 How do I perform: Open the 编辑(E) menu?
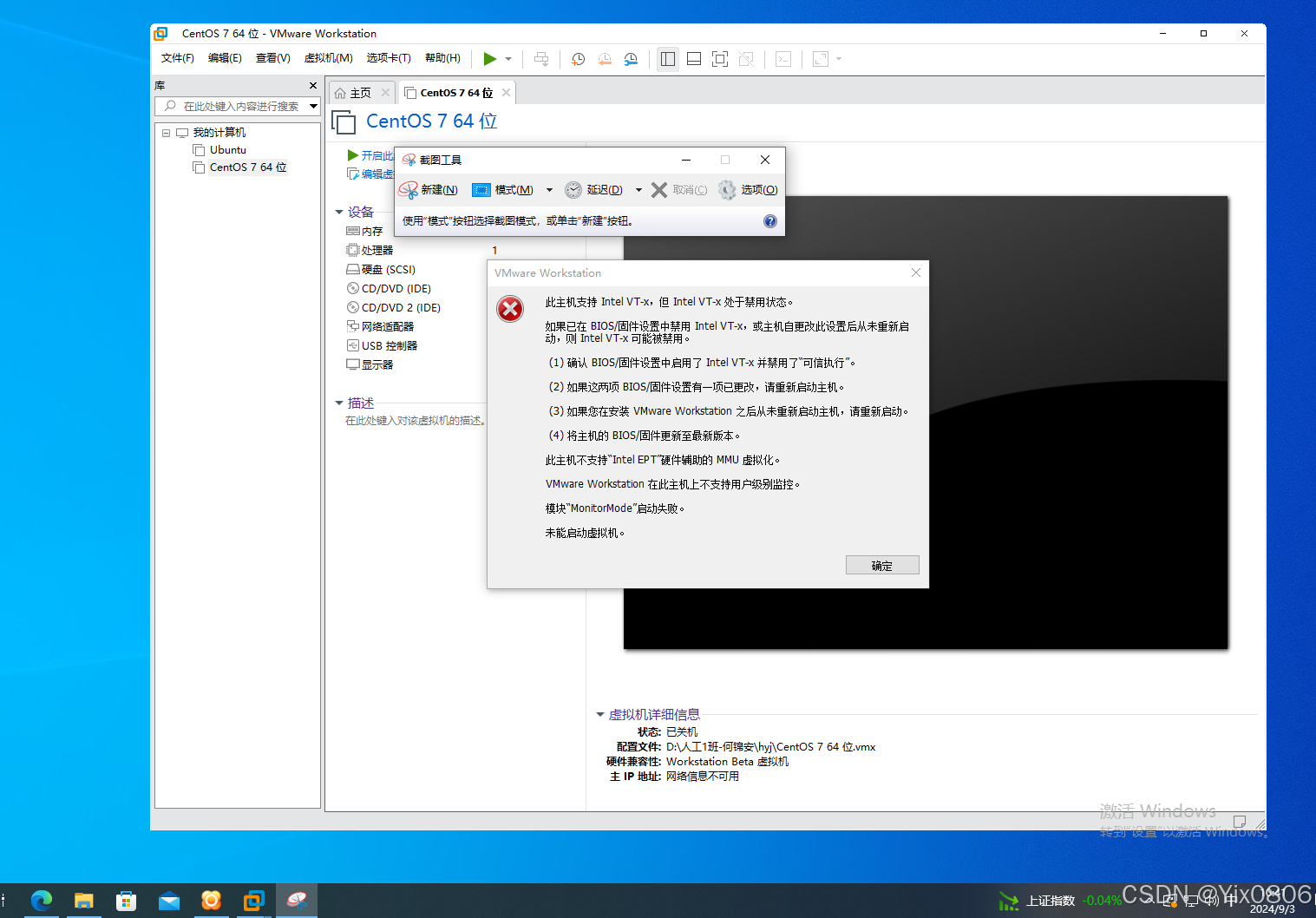(225, 58)
